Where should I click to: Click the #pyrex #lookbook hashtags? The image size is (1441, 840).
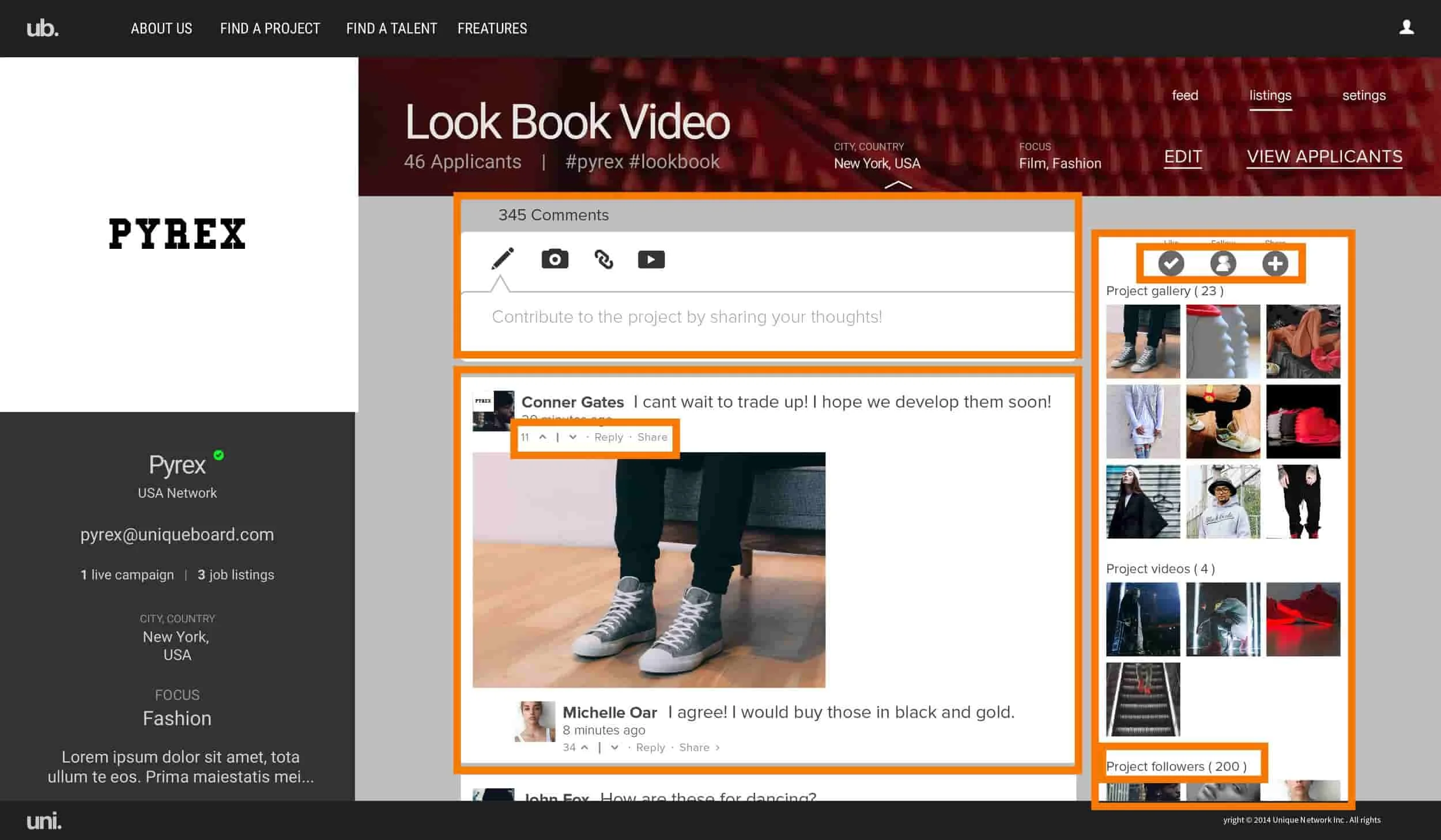click(x=642, y=161)
